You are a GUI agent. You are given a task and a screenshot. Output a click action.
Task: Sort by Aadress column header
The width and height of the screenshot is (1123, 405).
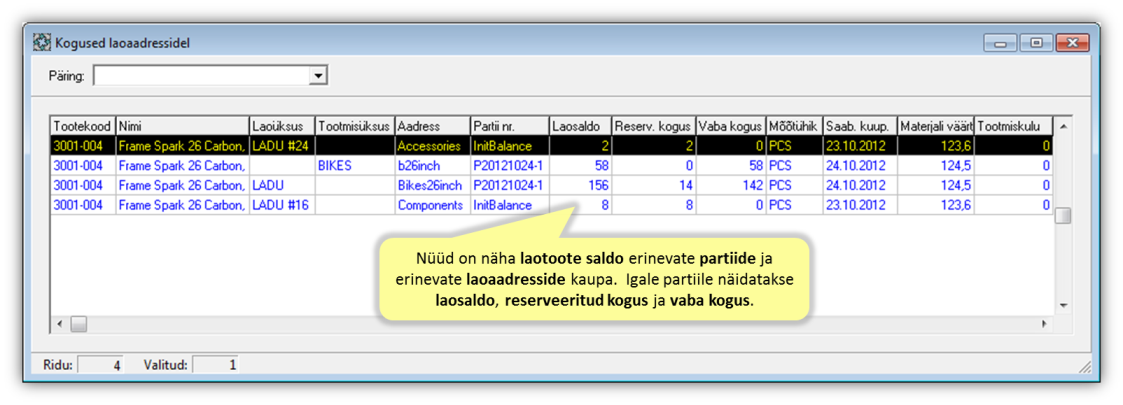click(x=433, y=125)
